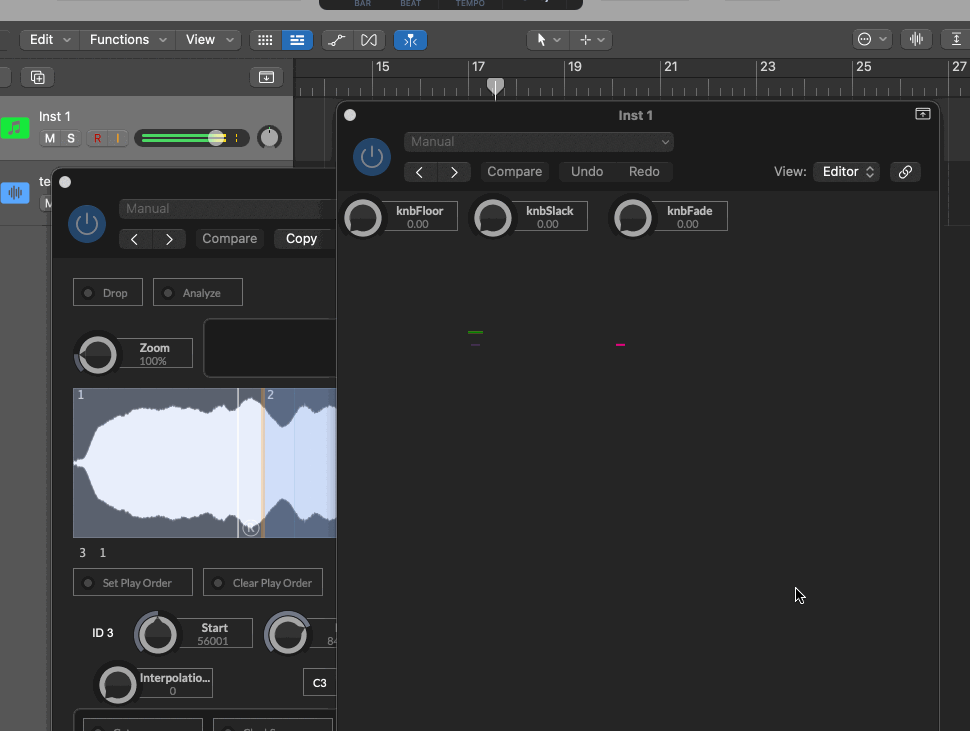Click the link icon in Inst 1 window
Image resolution: width=970 pixels, height=731 pixels.
click(905, 172)
